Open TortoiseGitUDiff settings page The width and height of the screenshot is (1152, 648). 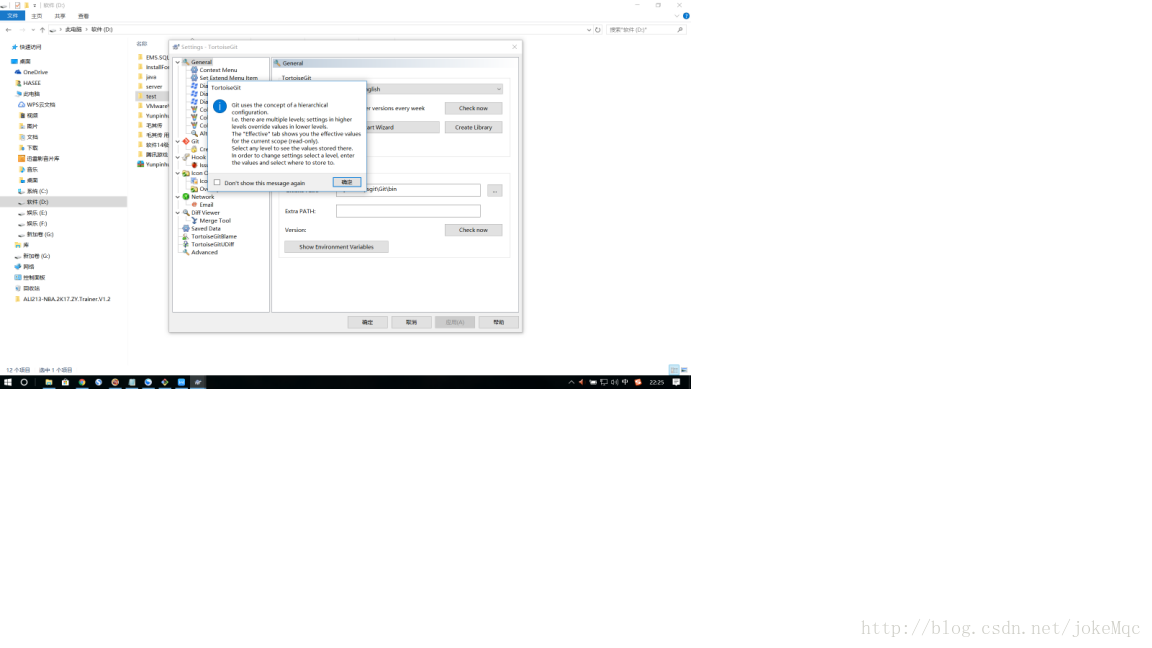click(212, 245)
